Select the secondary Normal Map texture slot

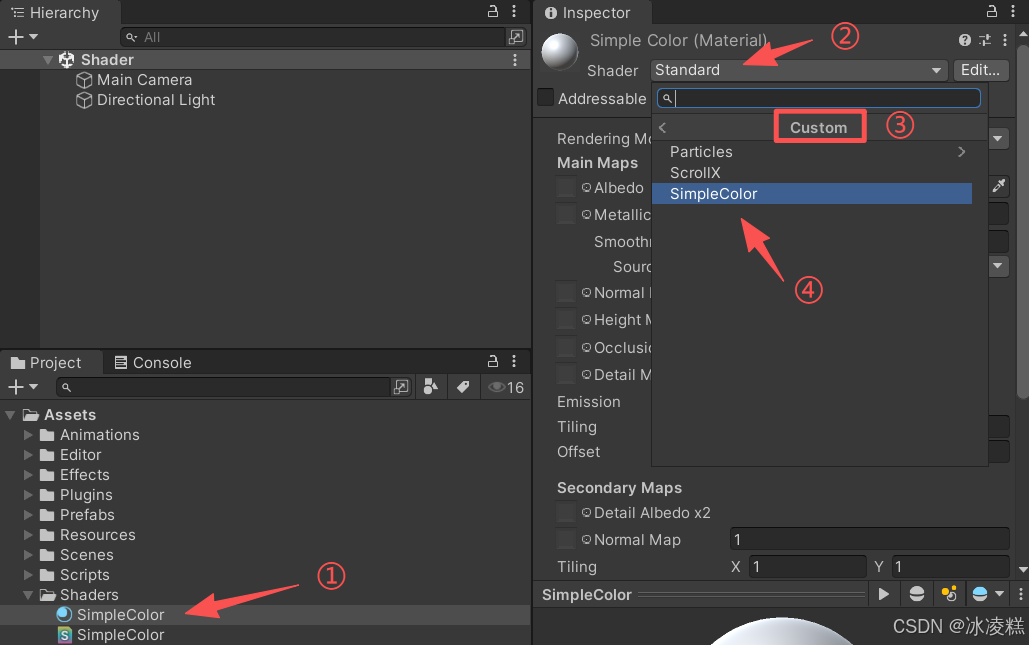tap(566, 539)
